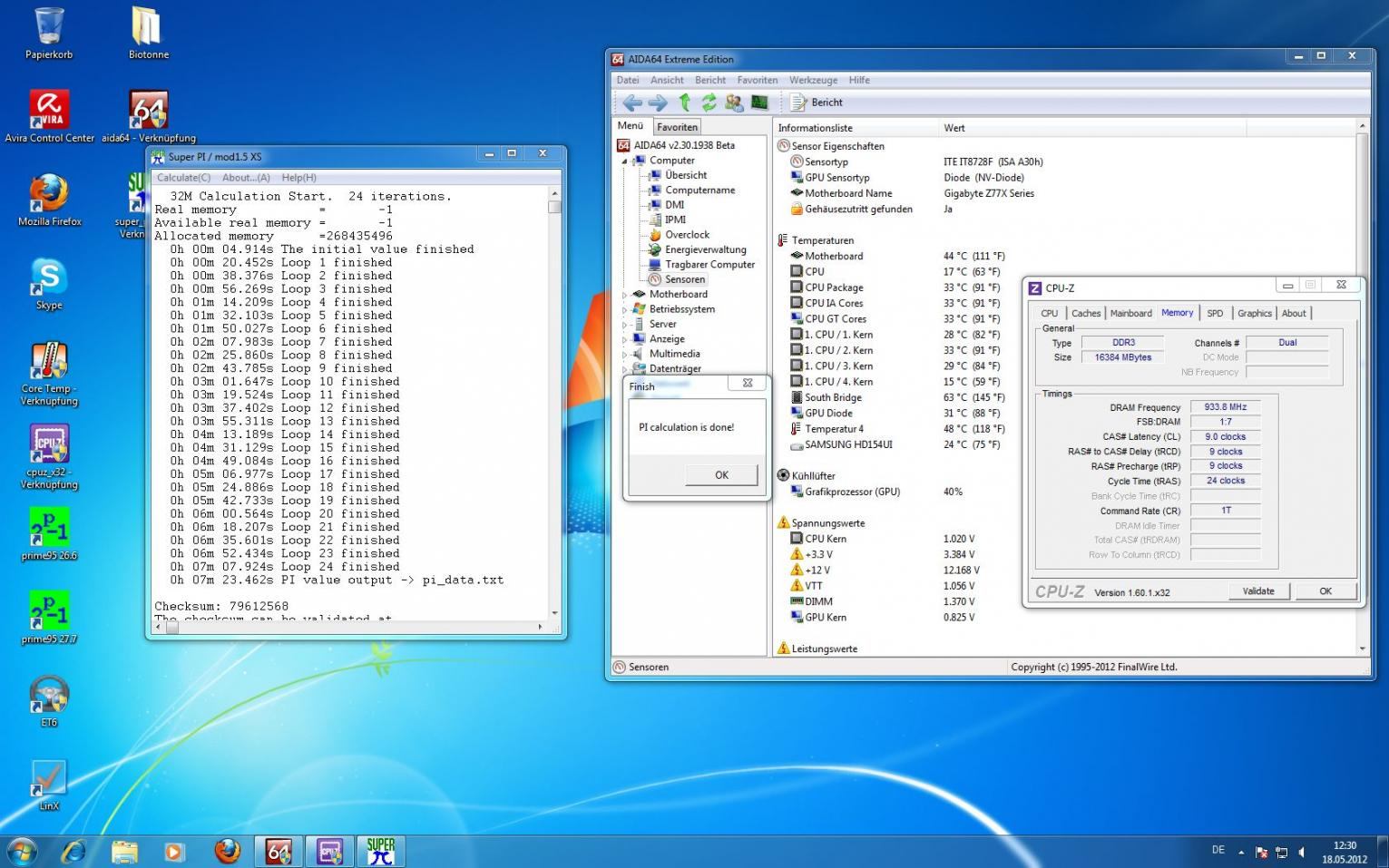Image resolution: width=1389 pixels, height=868 pixels.
Task: Click OK in the Finish dialog
Action: [x=721, y=475]
